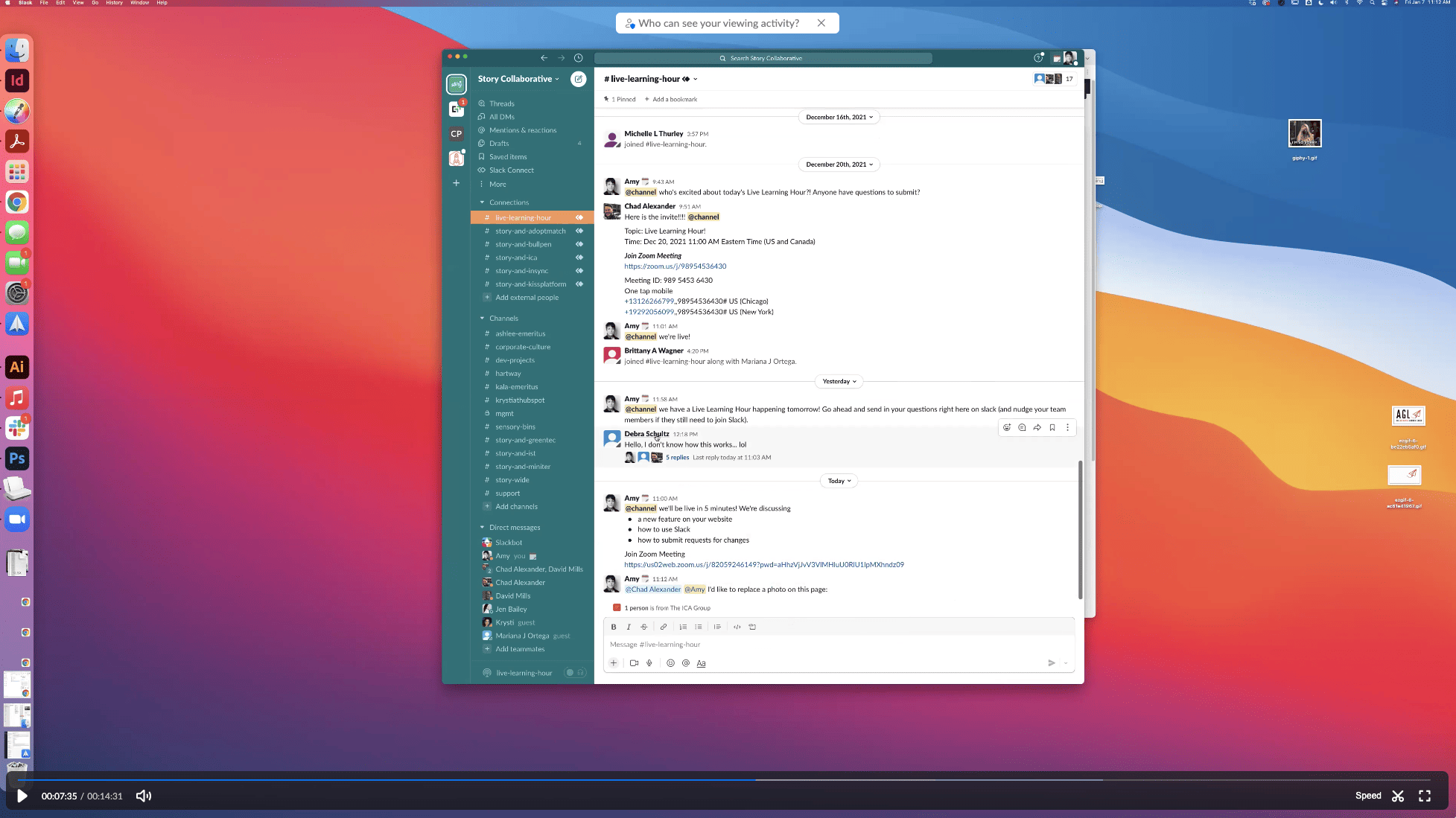The width and height of the screenshot is (1456, 818).
Task: Click the record video clip icon
Action: [x=634, y=663]
